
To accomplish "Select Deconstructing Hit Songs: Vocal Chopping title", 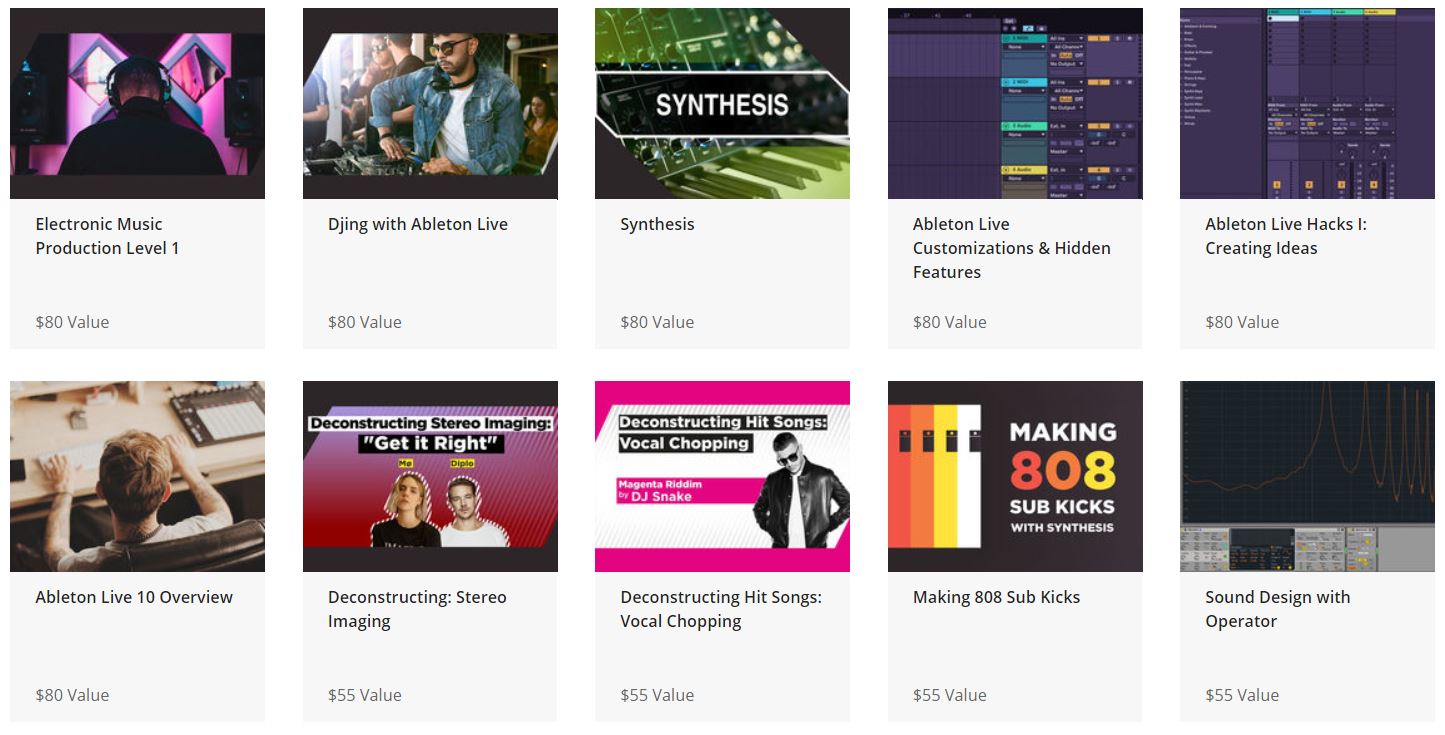I will tap(721, 609).
